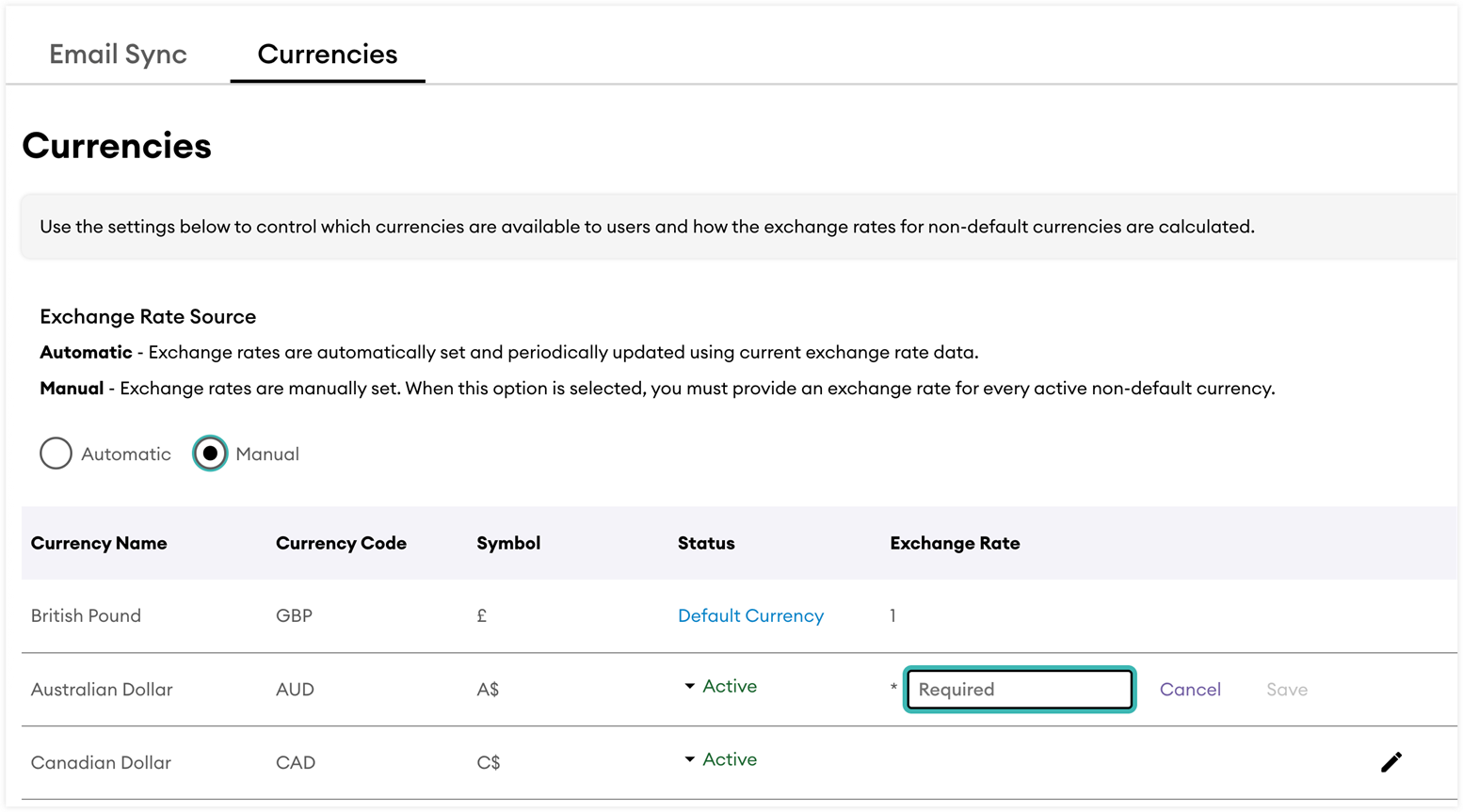This screenshot has width=1463, height=812.
Task: Click the Exchange Rate Source section title
Action: click(x=147, y=316)
